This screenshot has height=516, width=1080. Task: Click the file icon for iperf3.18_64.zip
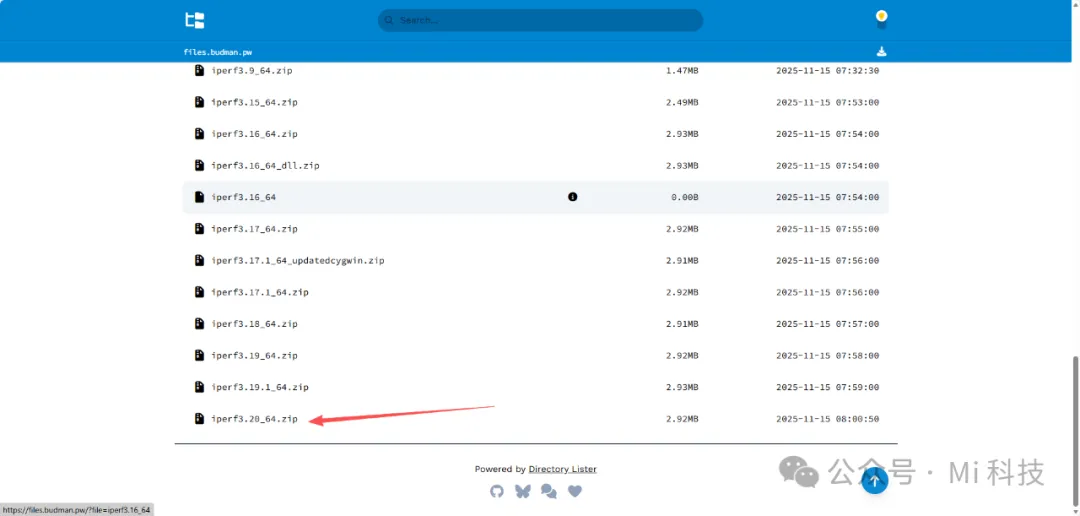coord(199,324)
